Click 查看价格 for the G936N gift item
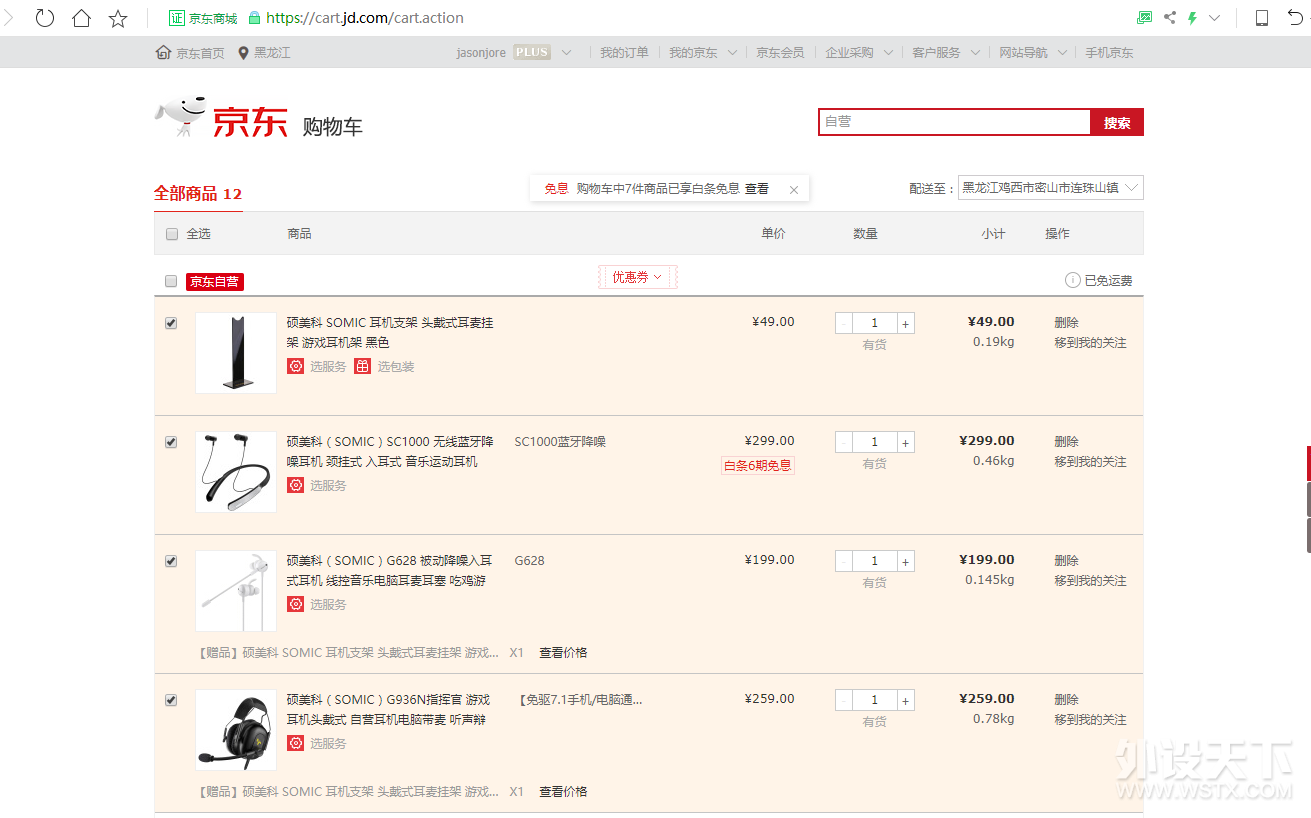This screenshot has height=818, width=1311. point(563,791)
